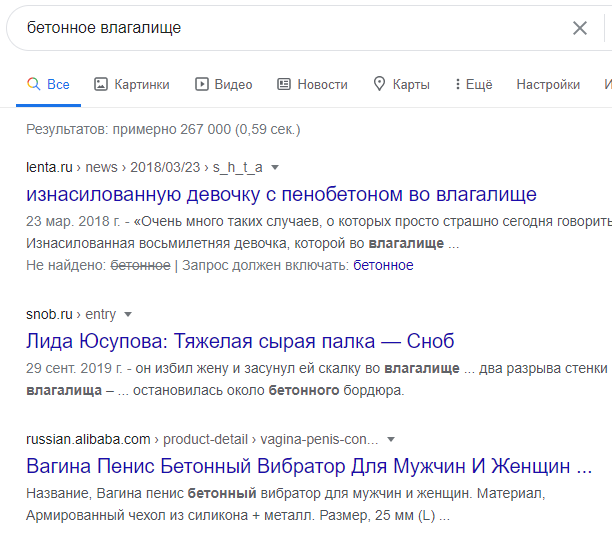Click the newspaper icon beside Новости
This screenshot has width=612, height=536.
(x=284, y=84)
